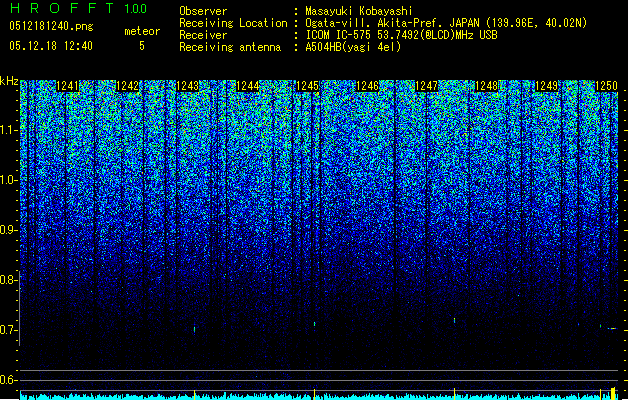Click the 1242 time marker label
Viewport: 629px width, 400px height.
(127, 86)
